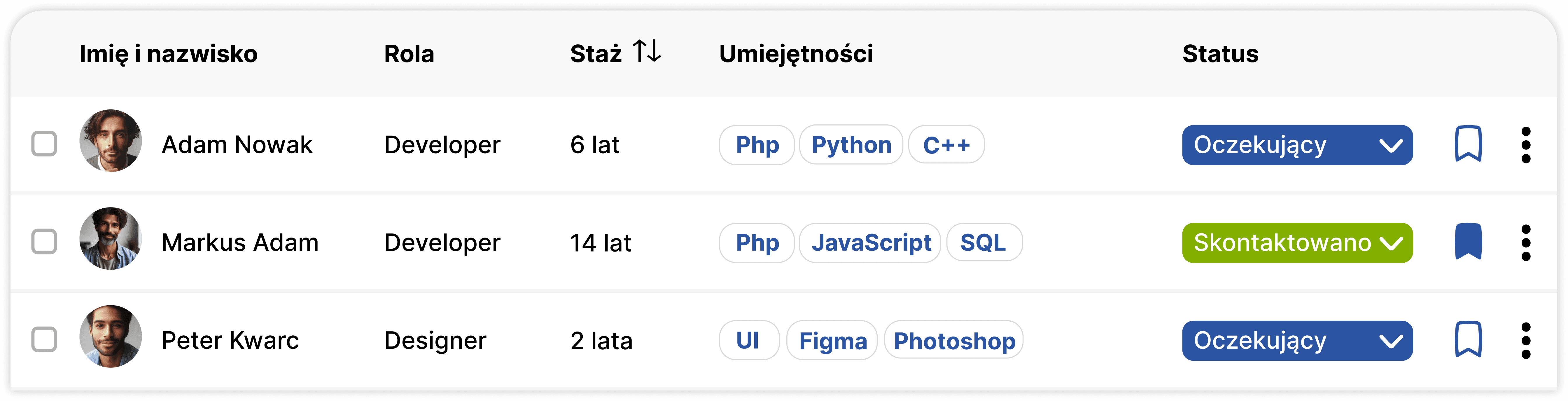Screen dimensions: 1568x401
Task: Sort table by Staż arrows icon
Action: coord(646,52)
